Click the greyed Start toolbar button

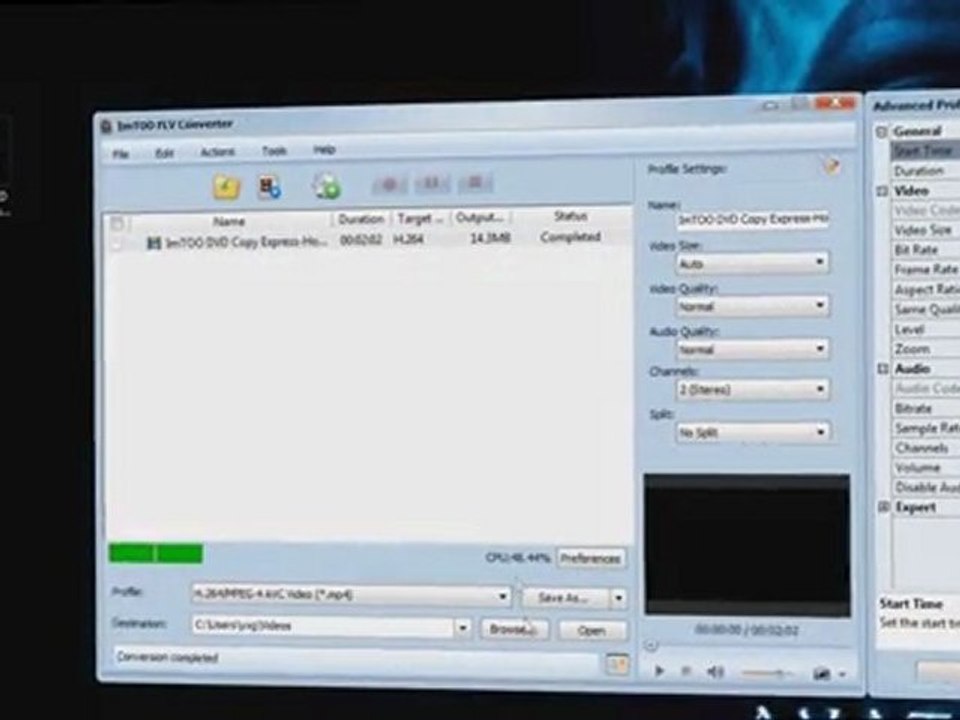point(389,184)
